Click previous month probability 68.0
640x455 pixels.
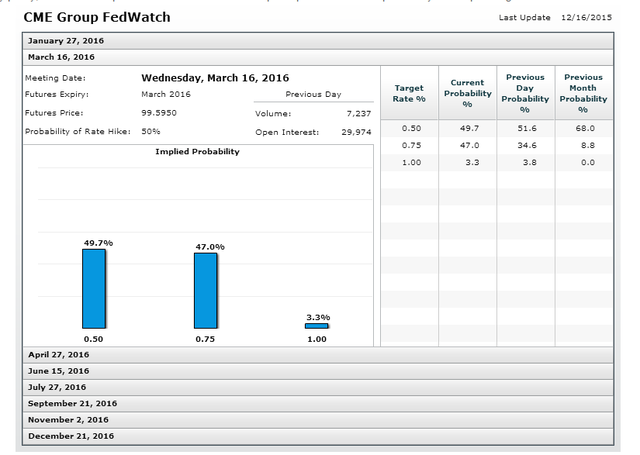(585, 128)
